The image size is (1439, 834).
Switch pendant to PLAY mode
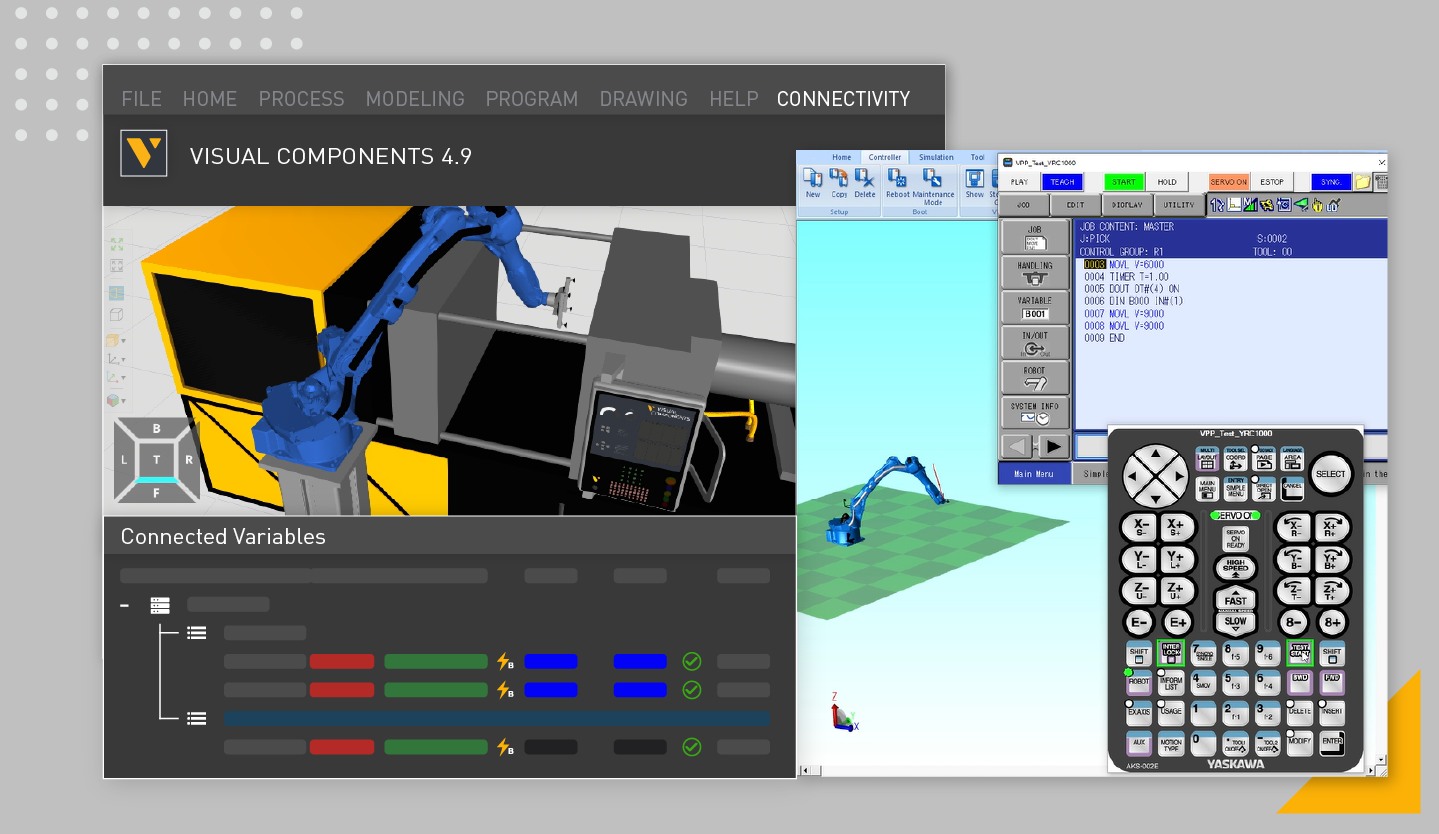(x=1019, y=182)
